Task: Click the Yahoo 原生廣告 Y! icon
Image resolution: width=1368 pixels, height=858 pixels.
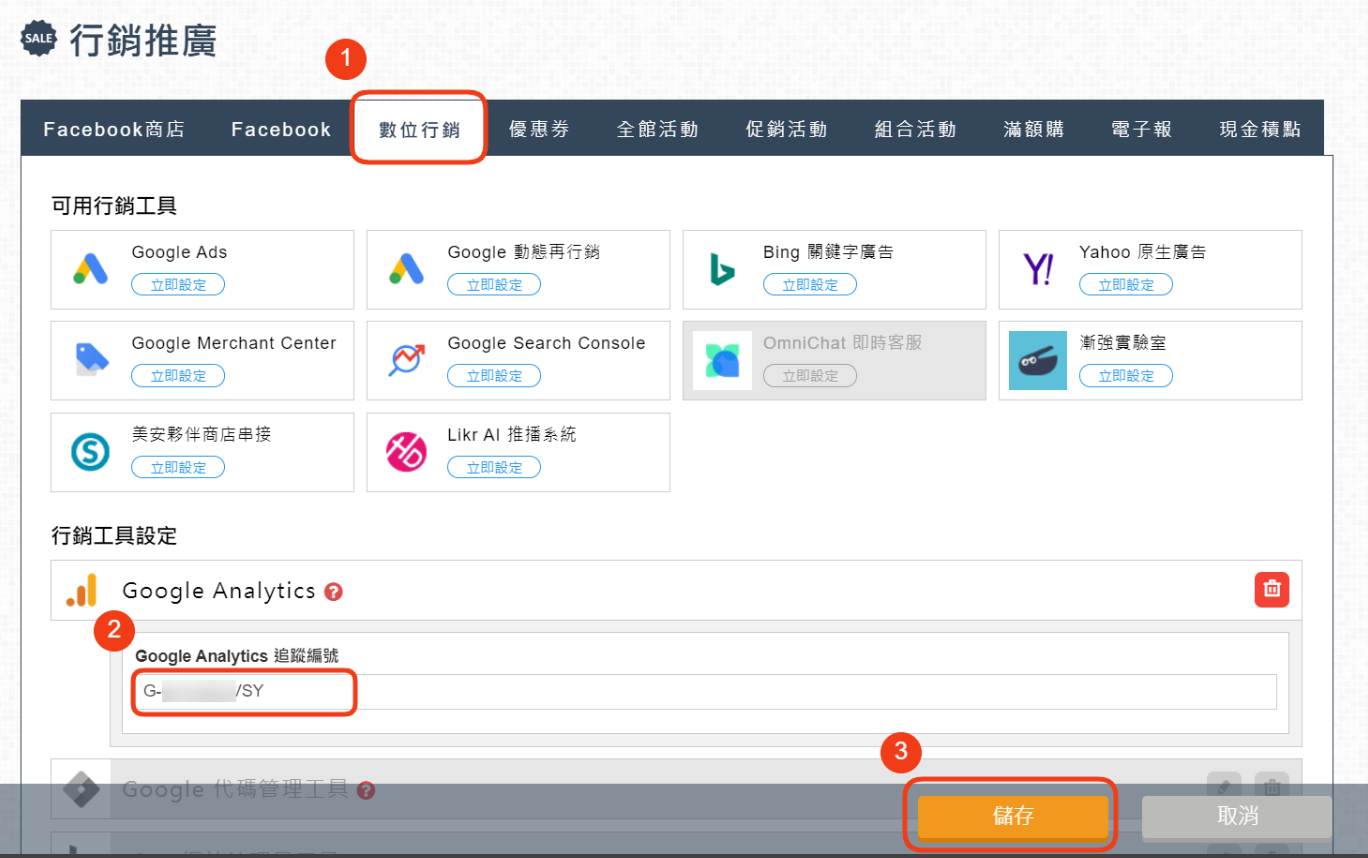Action: tap(1038, 267)
